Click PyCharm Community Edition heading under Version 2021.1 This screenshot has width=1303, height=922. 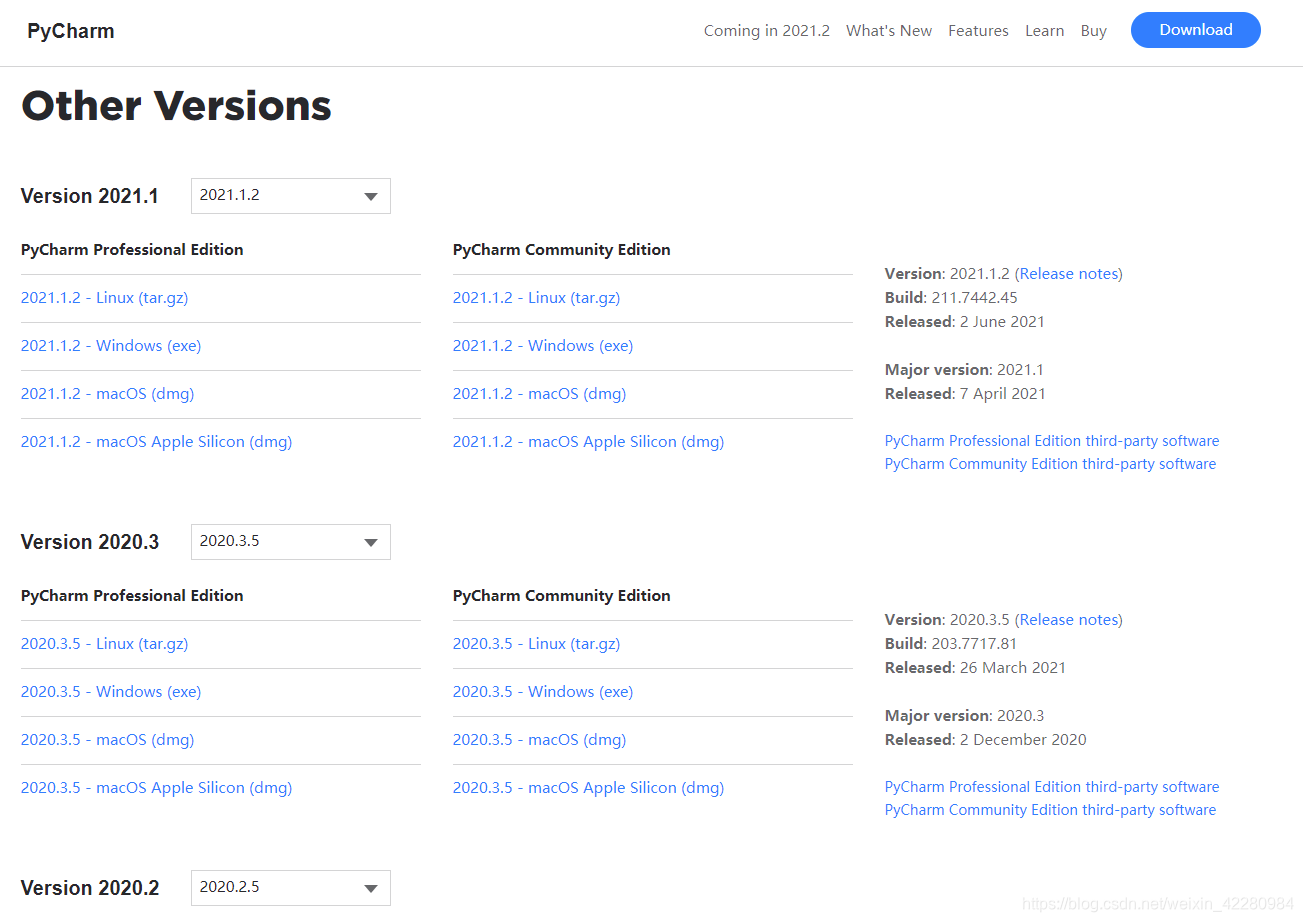click(x=562, y=250)
